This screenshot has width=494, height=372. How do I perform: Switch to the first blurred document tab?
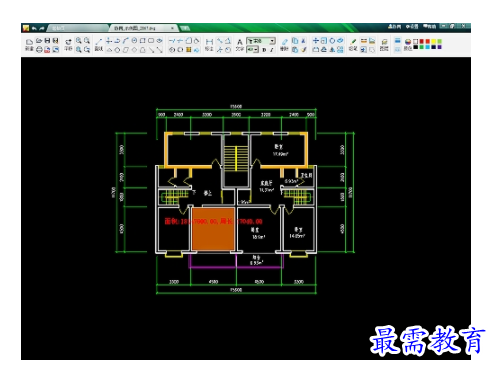(78, 28)
